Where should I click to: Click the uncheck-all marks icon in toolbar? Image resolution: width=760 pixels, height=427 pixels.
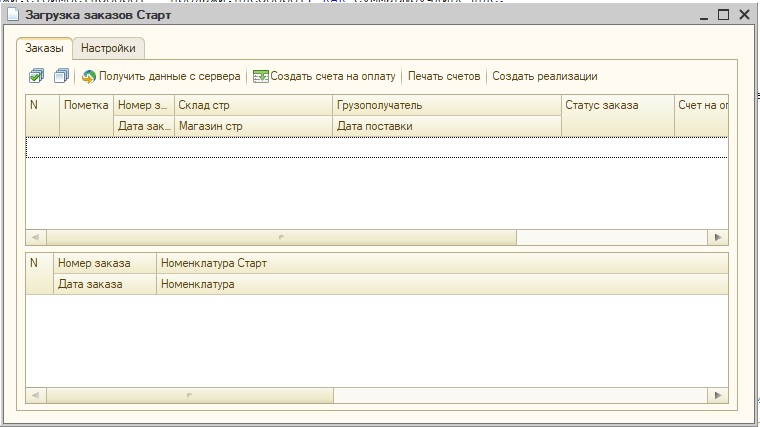61,76
